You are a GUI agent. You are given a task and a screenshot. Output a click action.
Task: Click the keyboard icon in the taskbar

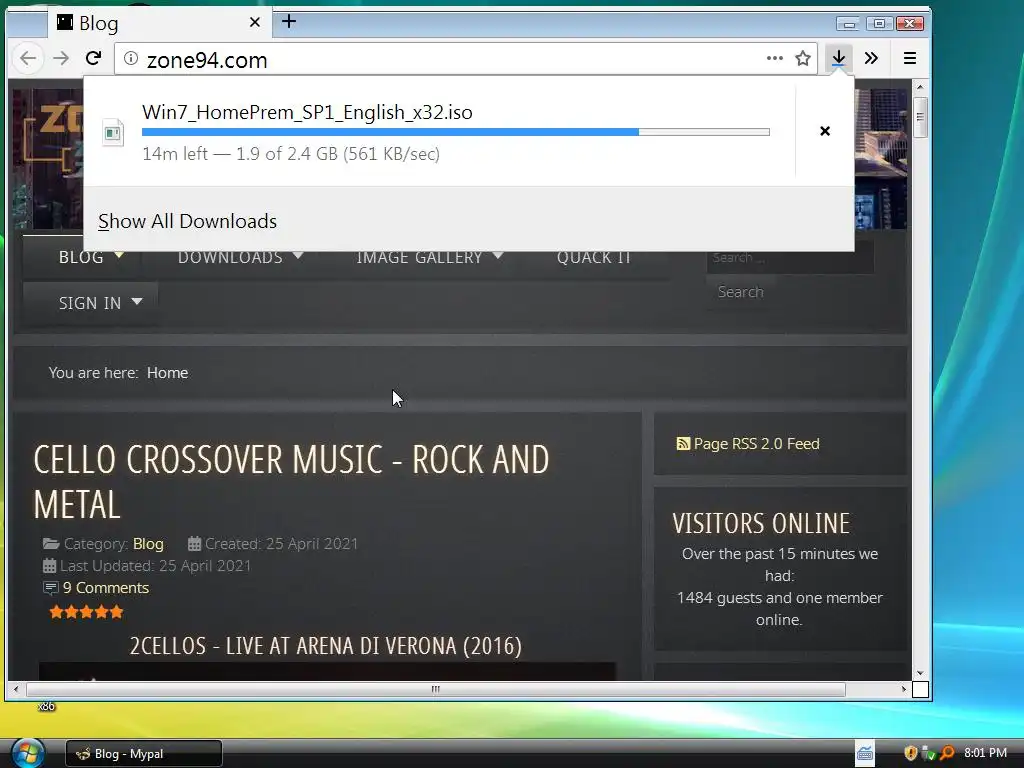pos(865,754)
